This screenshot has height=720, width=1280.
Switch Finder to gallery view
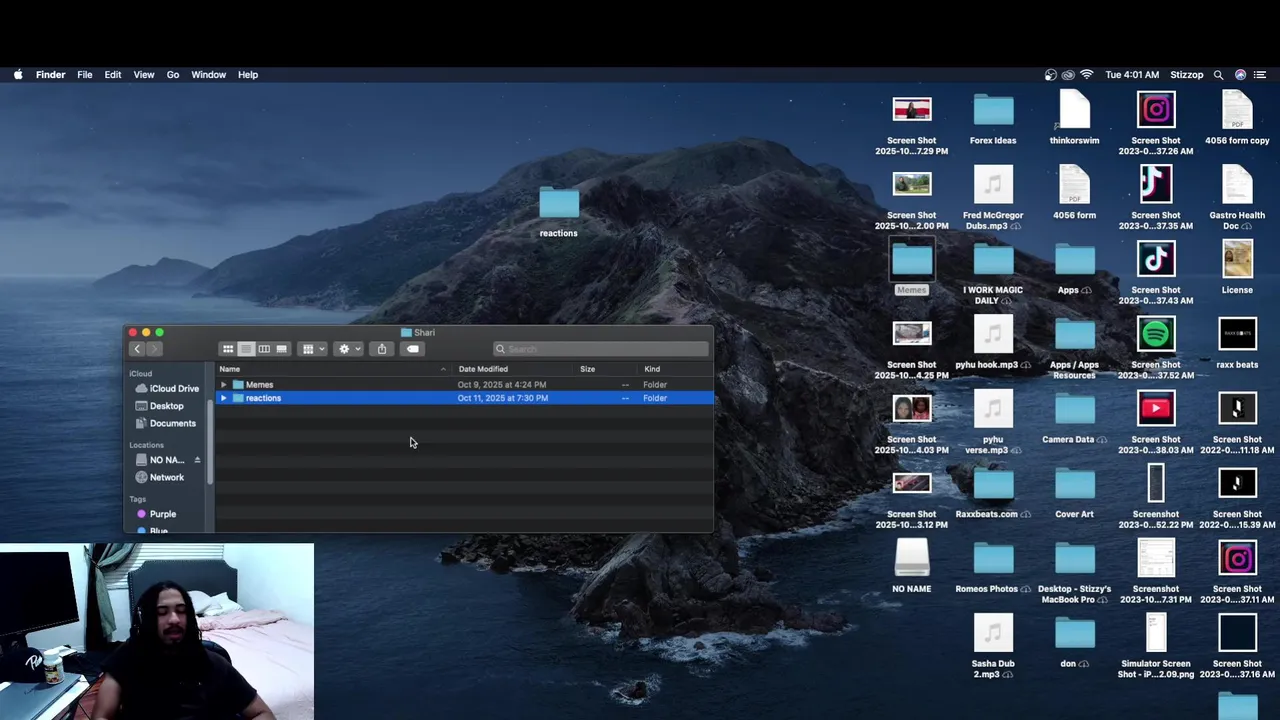tap(282, 349)
